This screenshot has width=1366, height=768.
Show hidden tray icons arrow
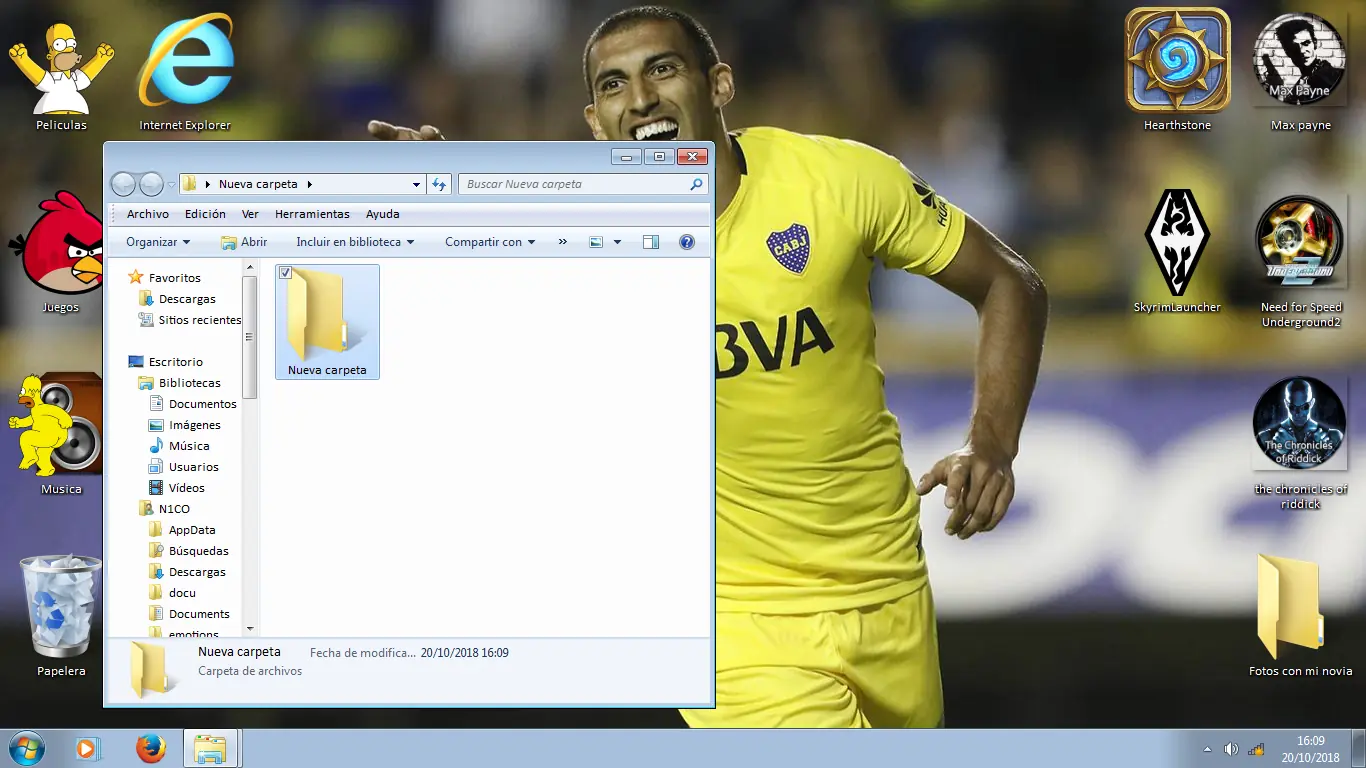1207,749
